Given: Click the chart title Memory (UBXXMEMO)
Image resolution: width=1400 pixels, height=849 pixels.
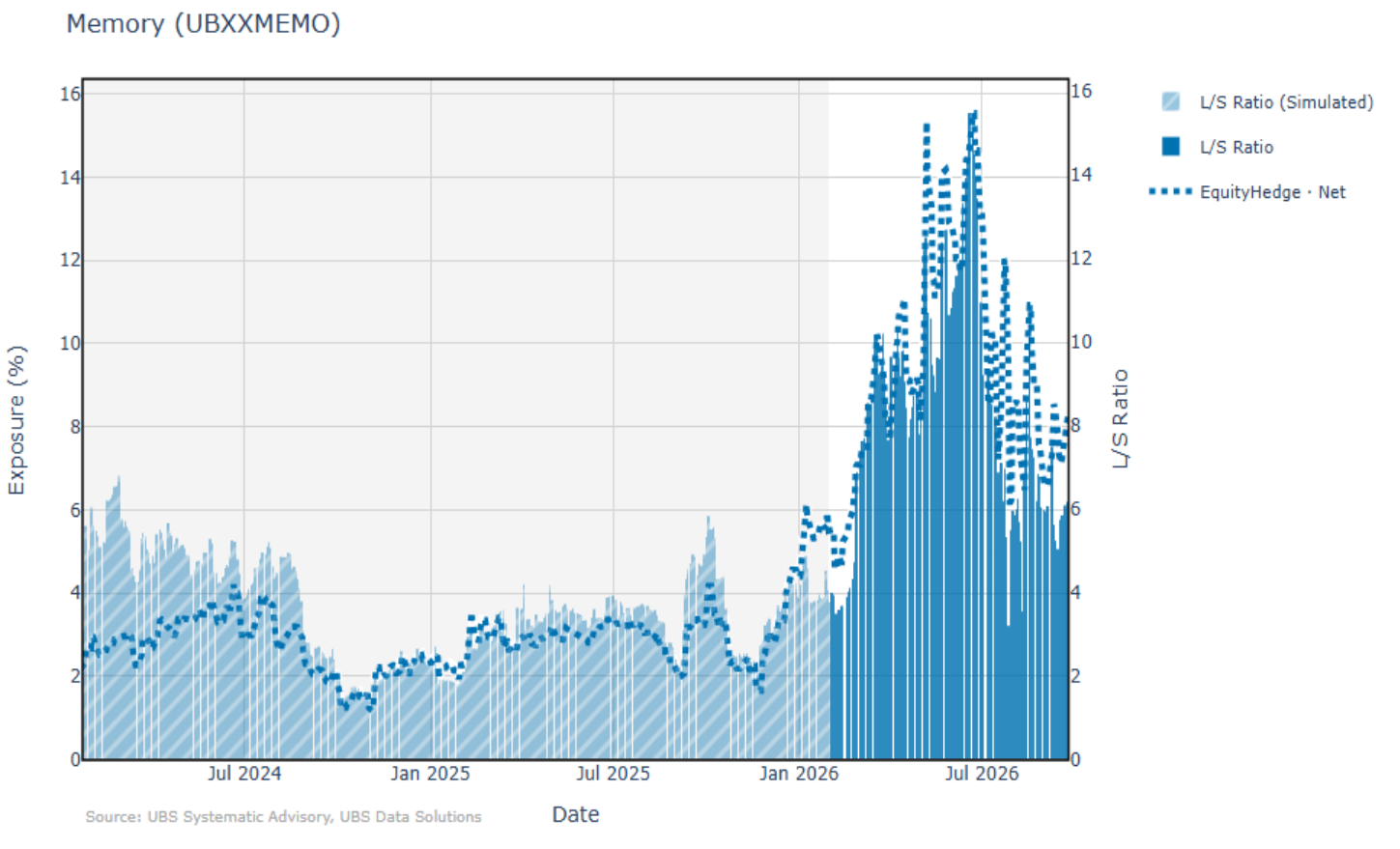Looking at the screenshot, I should pos(203,23).
